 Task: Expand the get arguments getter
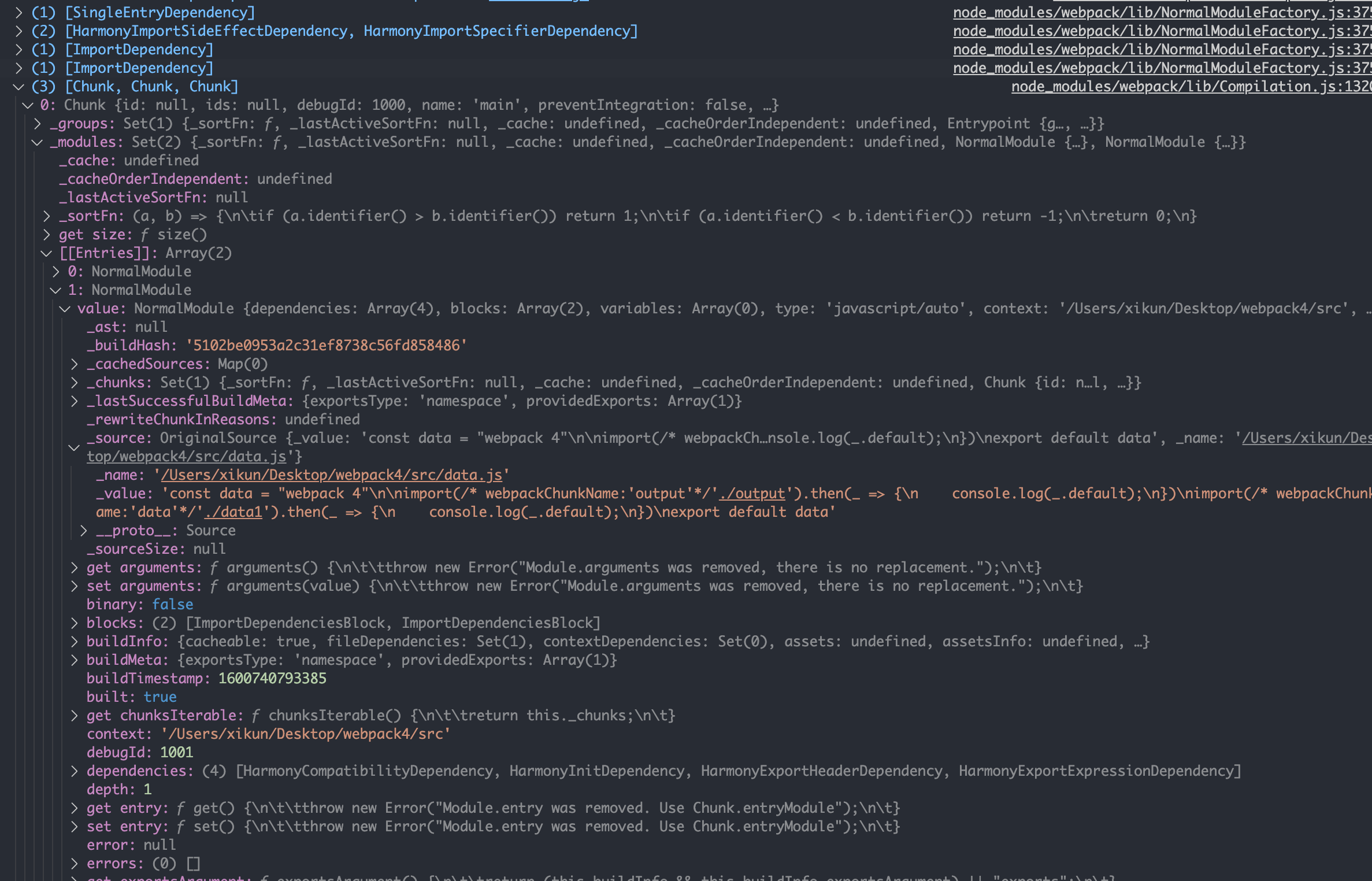point(74,568)
